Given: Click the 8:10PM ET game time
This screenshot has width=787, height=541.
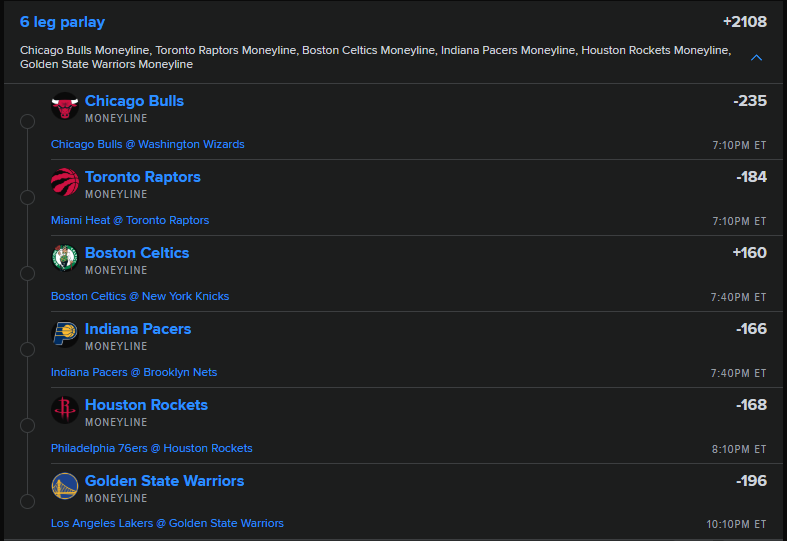Looking at the screenshot, I should (739, 449).
